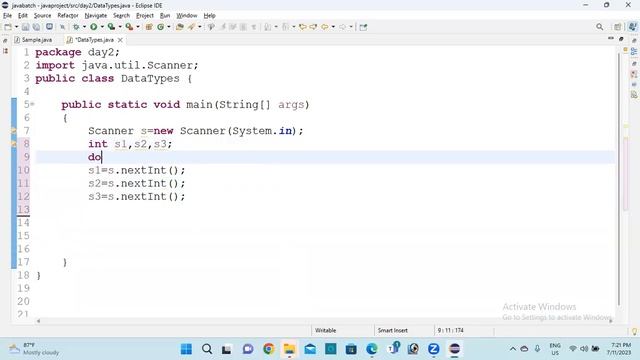Click the Pin Editor toolbar icon
This screenshot has width=640, height=360.
click(363, 27)
